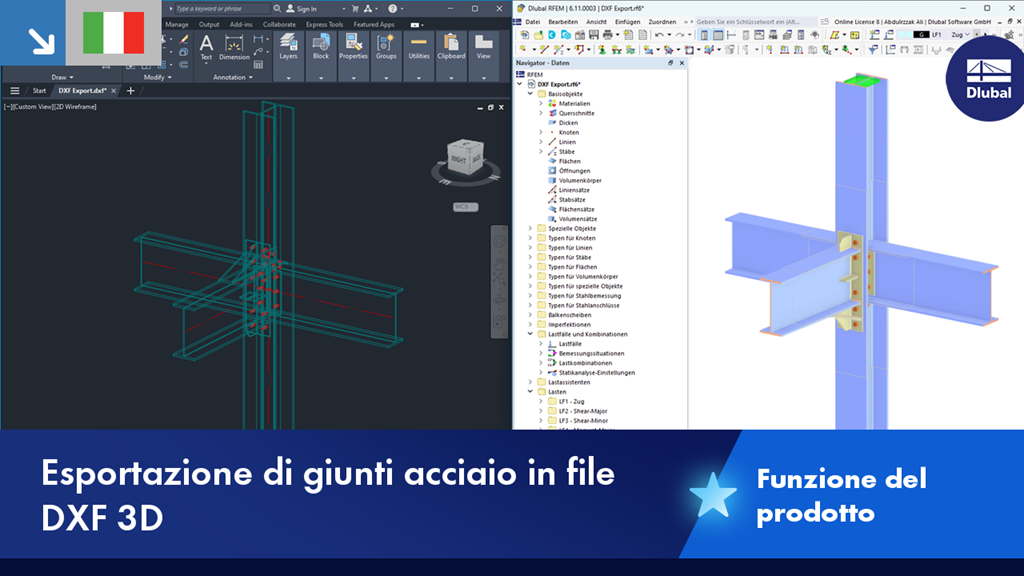Screen dimensions: 1024x576
Task: Switch to AutoCAD Collaborate tab
Action: 279,24
